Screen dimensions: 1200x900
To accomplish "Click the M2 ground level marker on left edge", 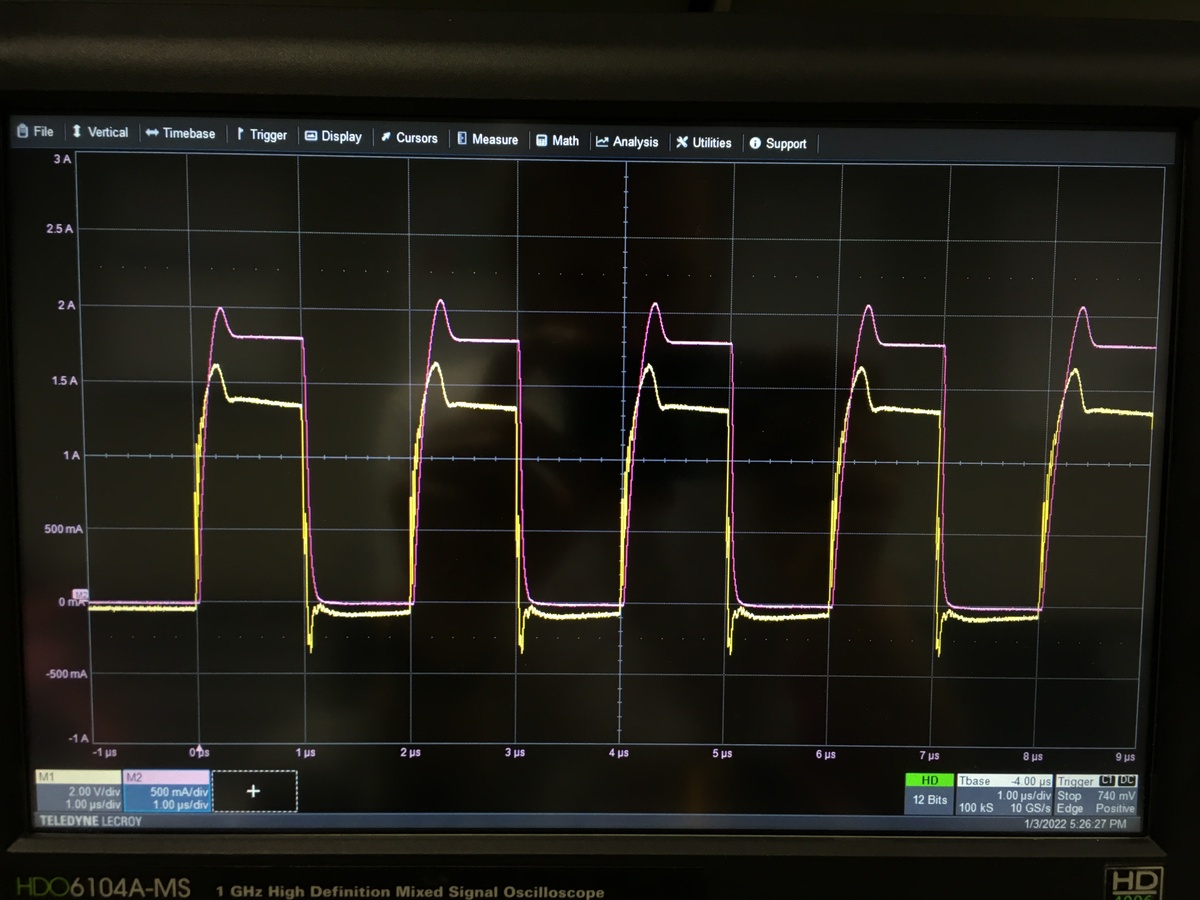I will [81, 595].
